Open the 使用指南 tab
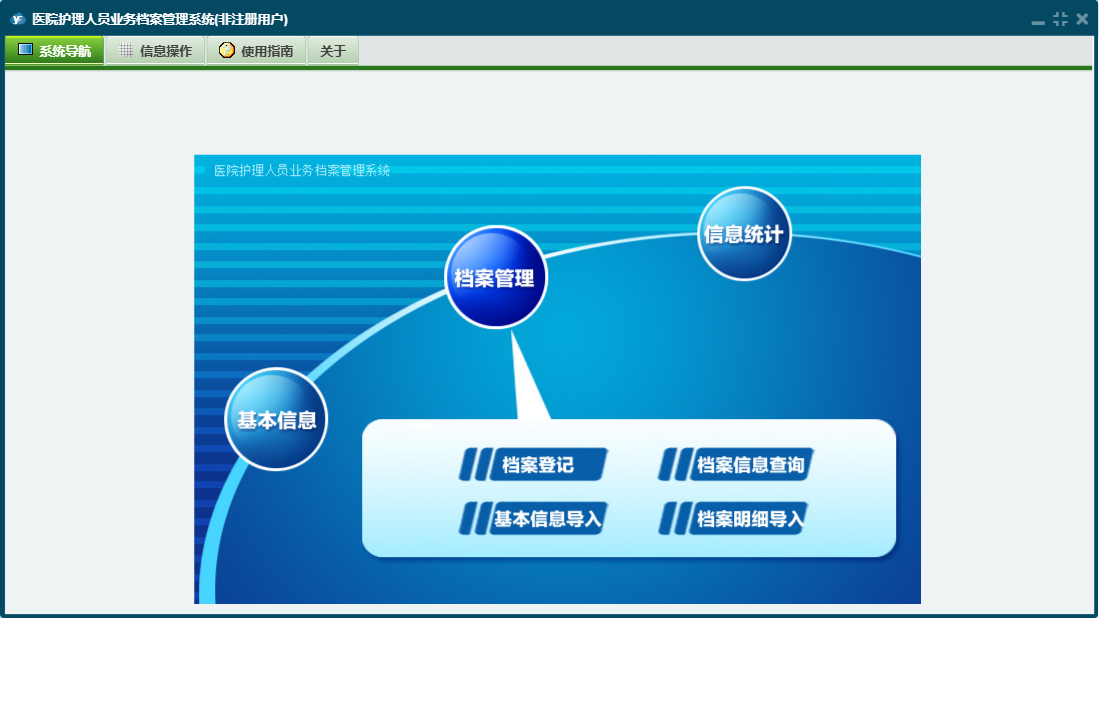This screenshot has height=723, width=1099. point(256,50)
